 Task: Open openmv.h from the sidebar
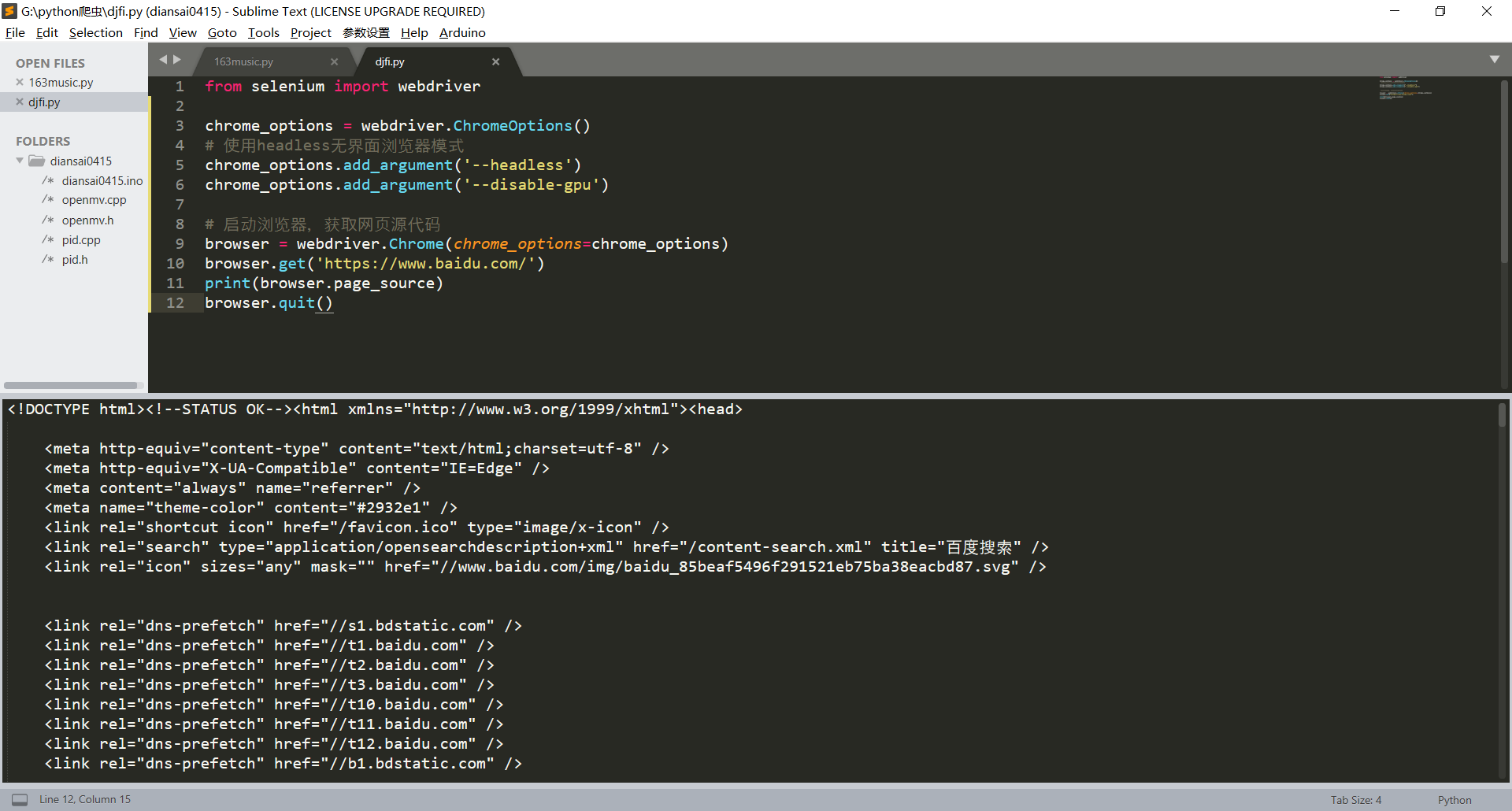point(87,220)
